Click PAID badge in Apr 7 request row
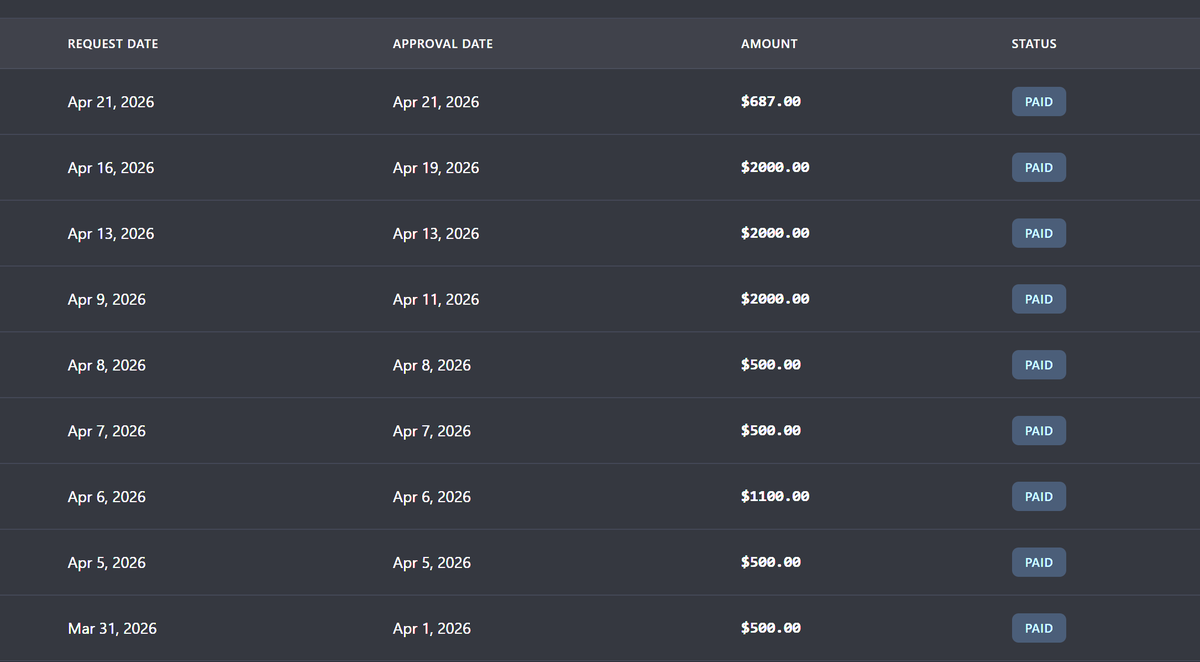This screenshot has width=1200, height=662. [x=1039, y=431]
